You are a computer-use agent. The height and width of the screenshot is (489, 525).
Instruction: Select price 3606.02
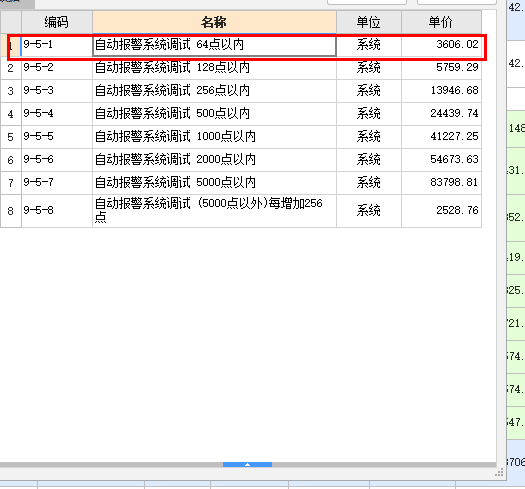[x=441, y=45]
